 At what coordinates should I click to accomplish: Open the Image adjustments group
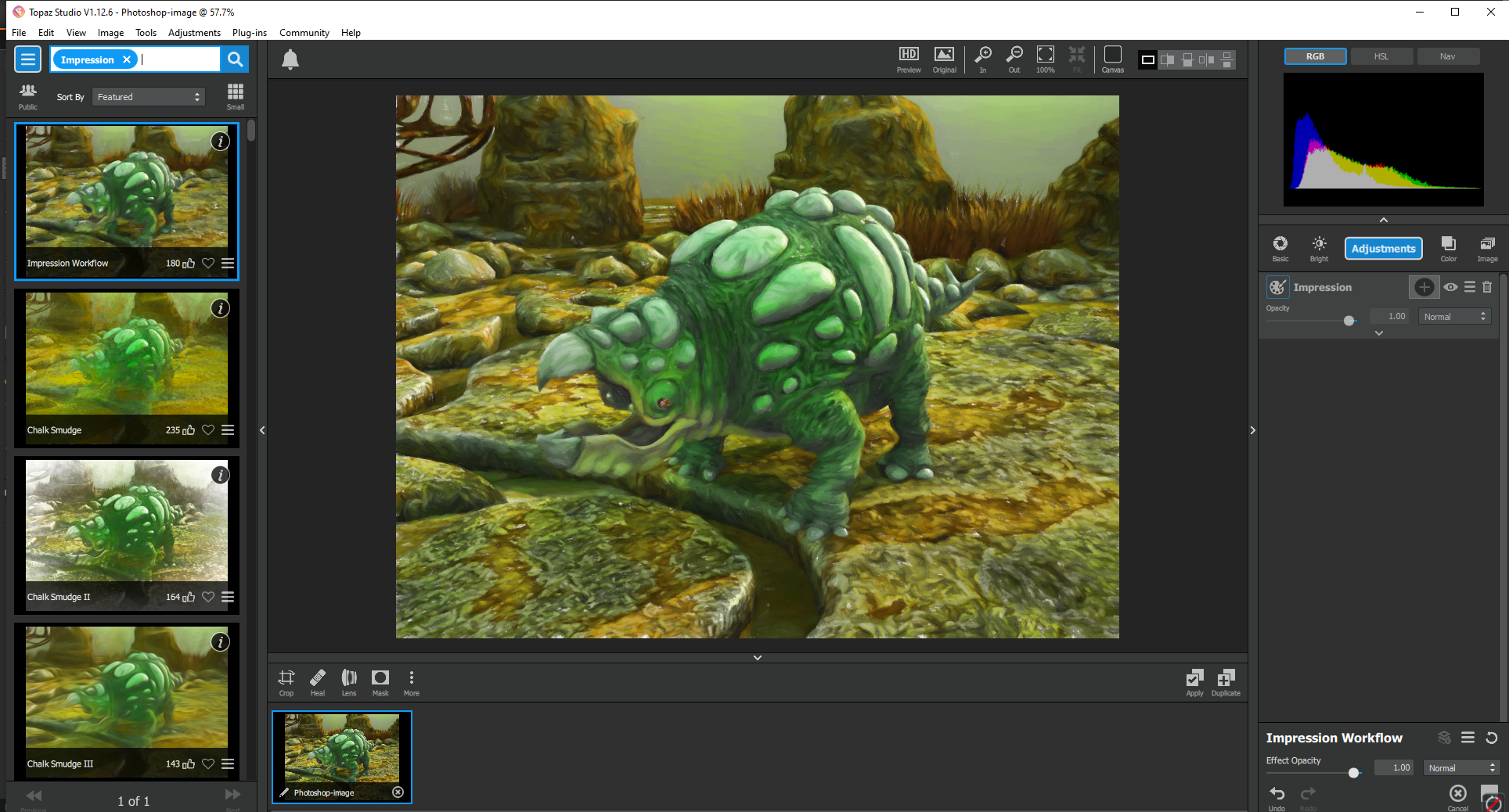(1488, 248)
